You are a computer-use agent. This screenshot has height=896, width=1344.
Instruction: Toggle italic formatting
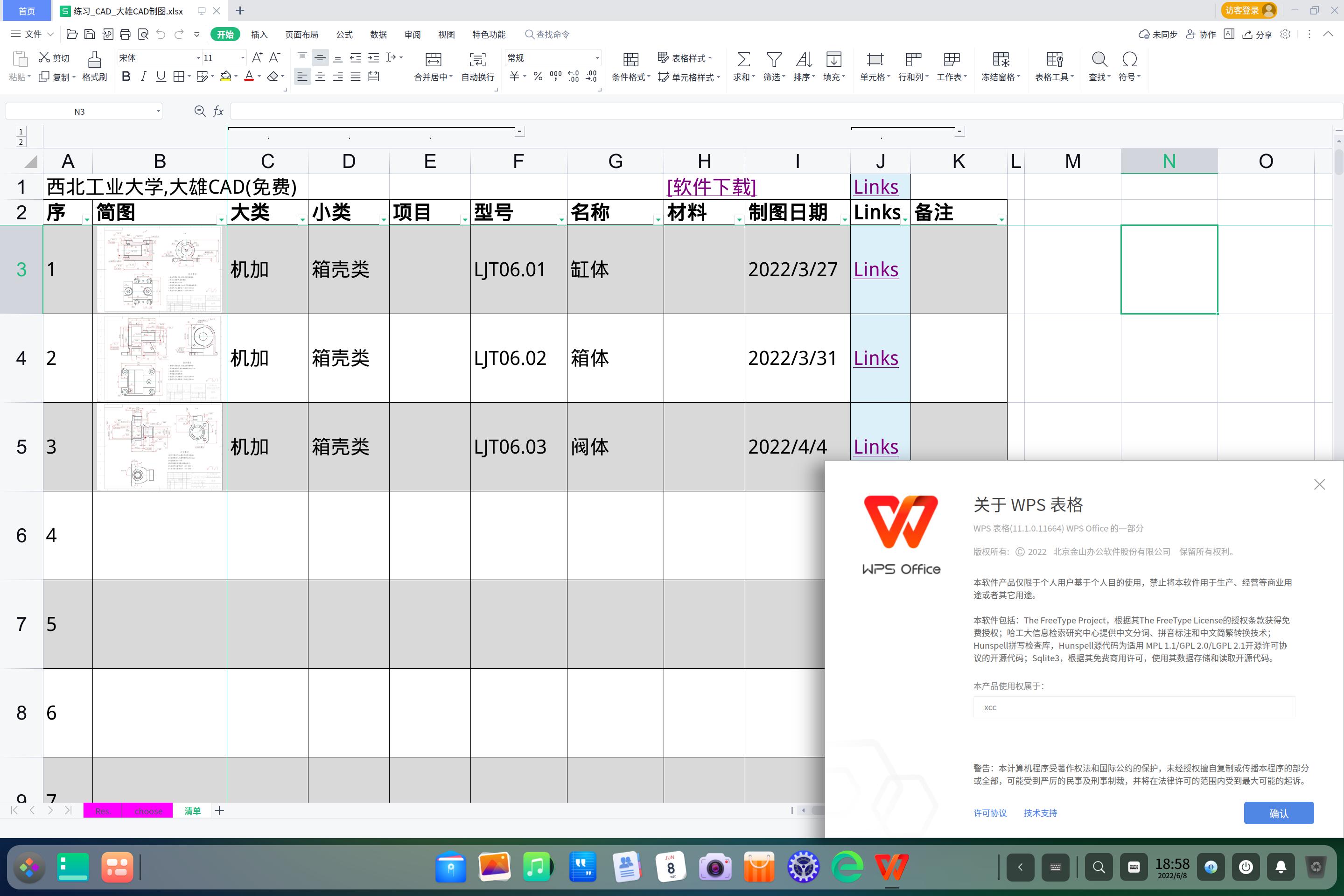click(x=143, y=76)
